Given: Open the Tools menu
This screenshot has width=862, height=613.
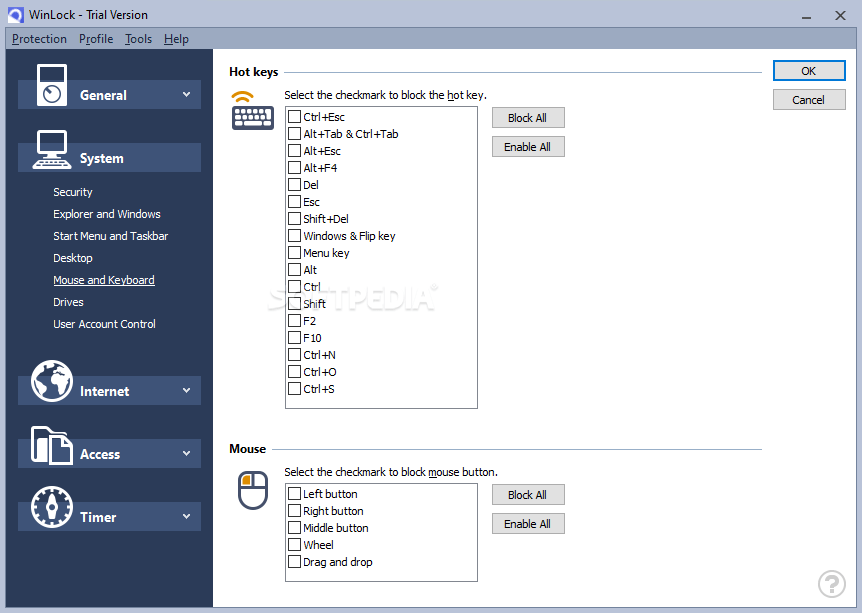Looking at the screenshot, I should pyautogui.click(x=138, y=39).
